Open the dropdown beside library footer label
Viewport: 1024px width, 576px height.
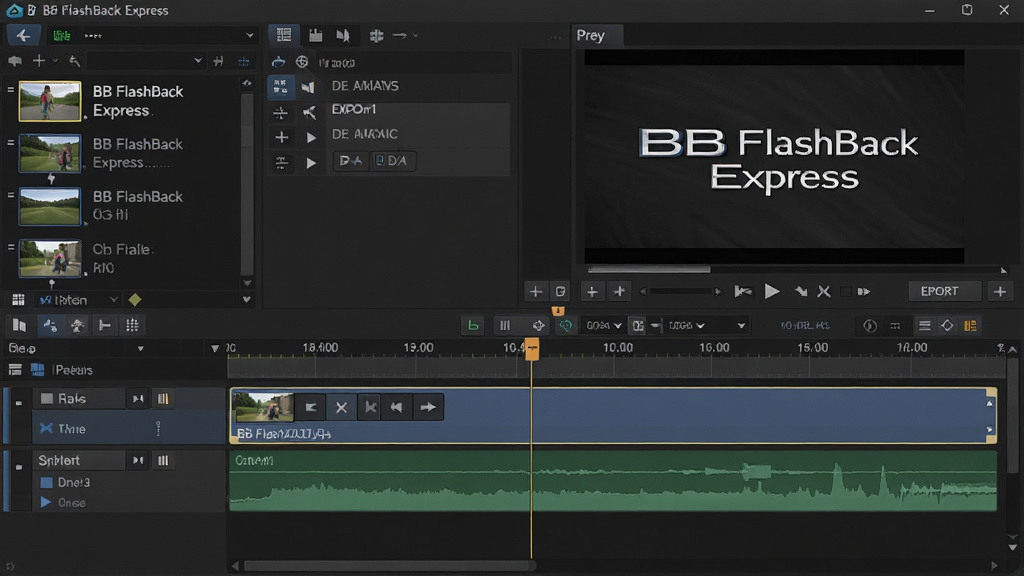coord(114,300)
